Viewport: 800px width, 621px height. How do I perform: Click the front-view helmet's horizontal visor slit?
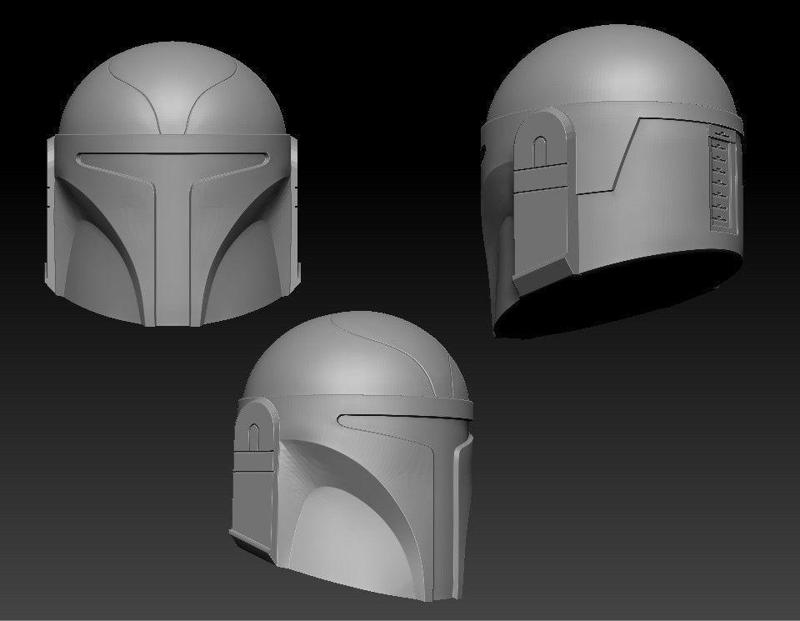(172, 160)
